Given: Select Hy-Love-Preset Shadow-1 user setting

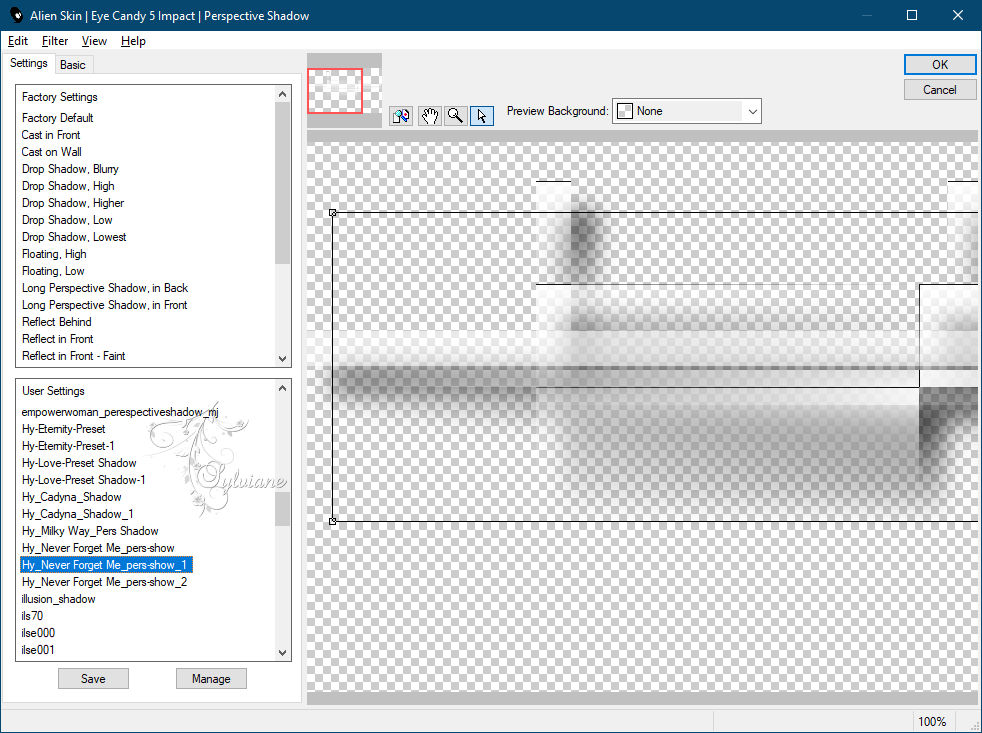Looking at the screenshot, I should click(83, 479).
